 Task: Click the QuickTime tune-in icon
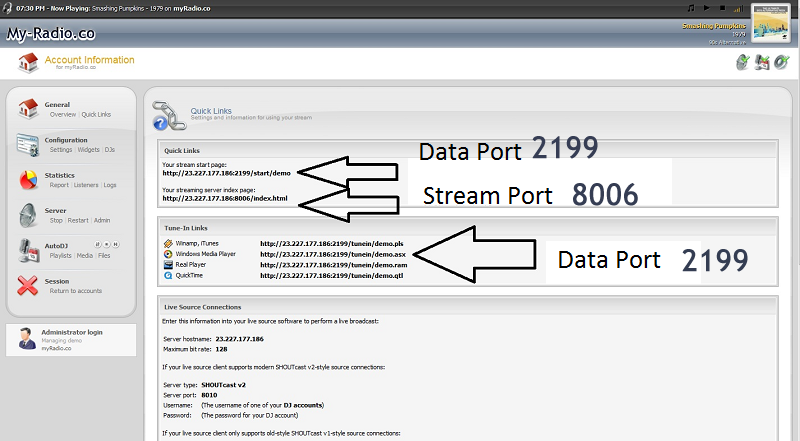[x=166, y=275]
